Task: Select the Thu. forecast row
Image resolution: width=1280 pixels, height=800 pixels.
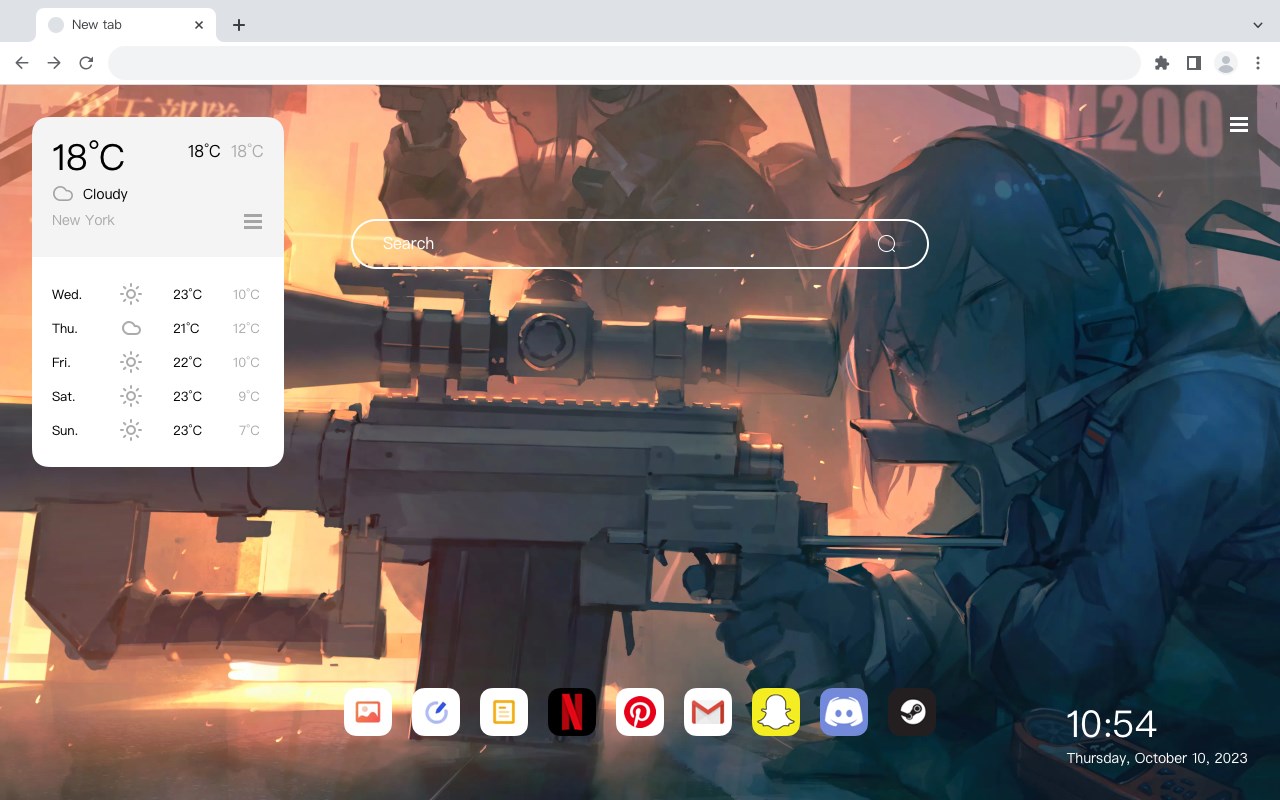Action: (157, 328)
